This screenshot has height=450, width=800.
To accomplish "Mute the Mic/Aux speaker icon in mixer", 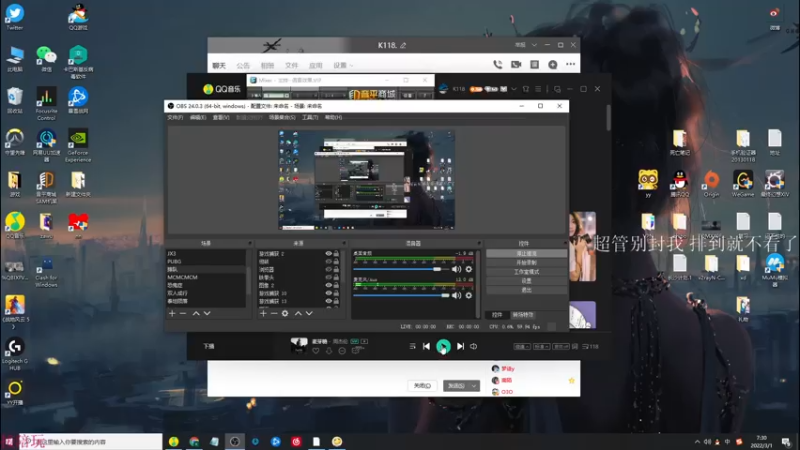I will (x=457, y=295).
